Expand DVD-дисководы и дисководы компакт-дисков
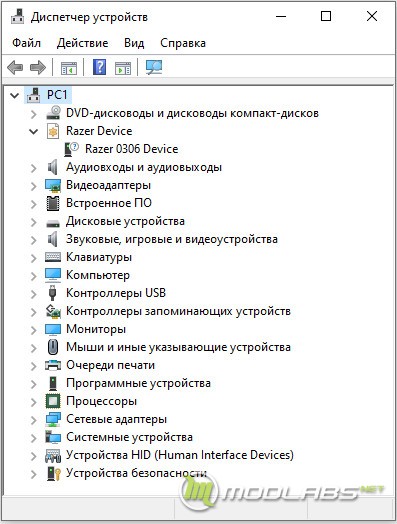 pyautogui.click(x=33, y=114)
